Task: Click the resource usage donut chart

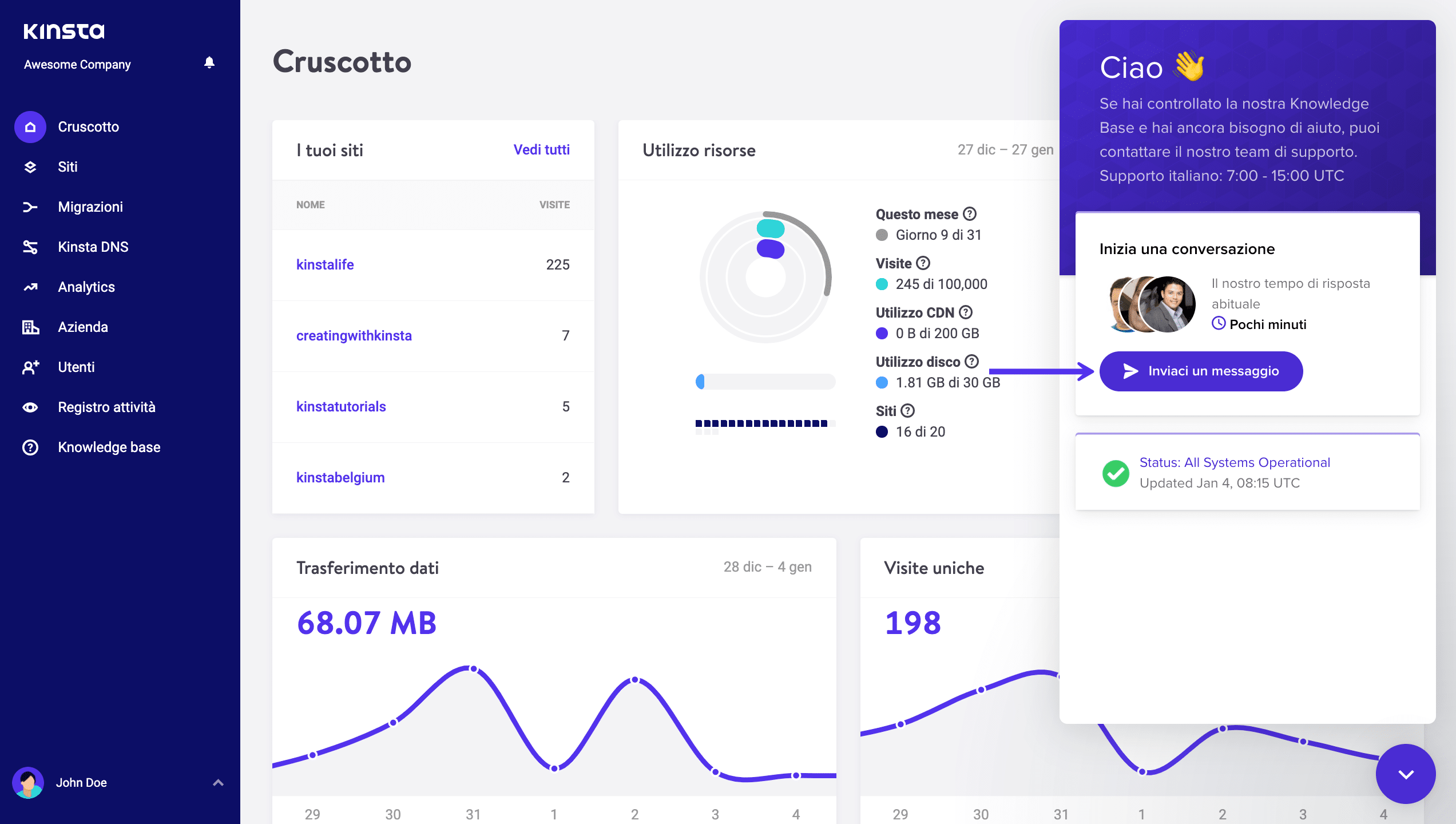Action: pyautogui.click(x=765, y=278)
